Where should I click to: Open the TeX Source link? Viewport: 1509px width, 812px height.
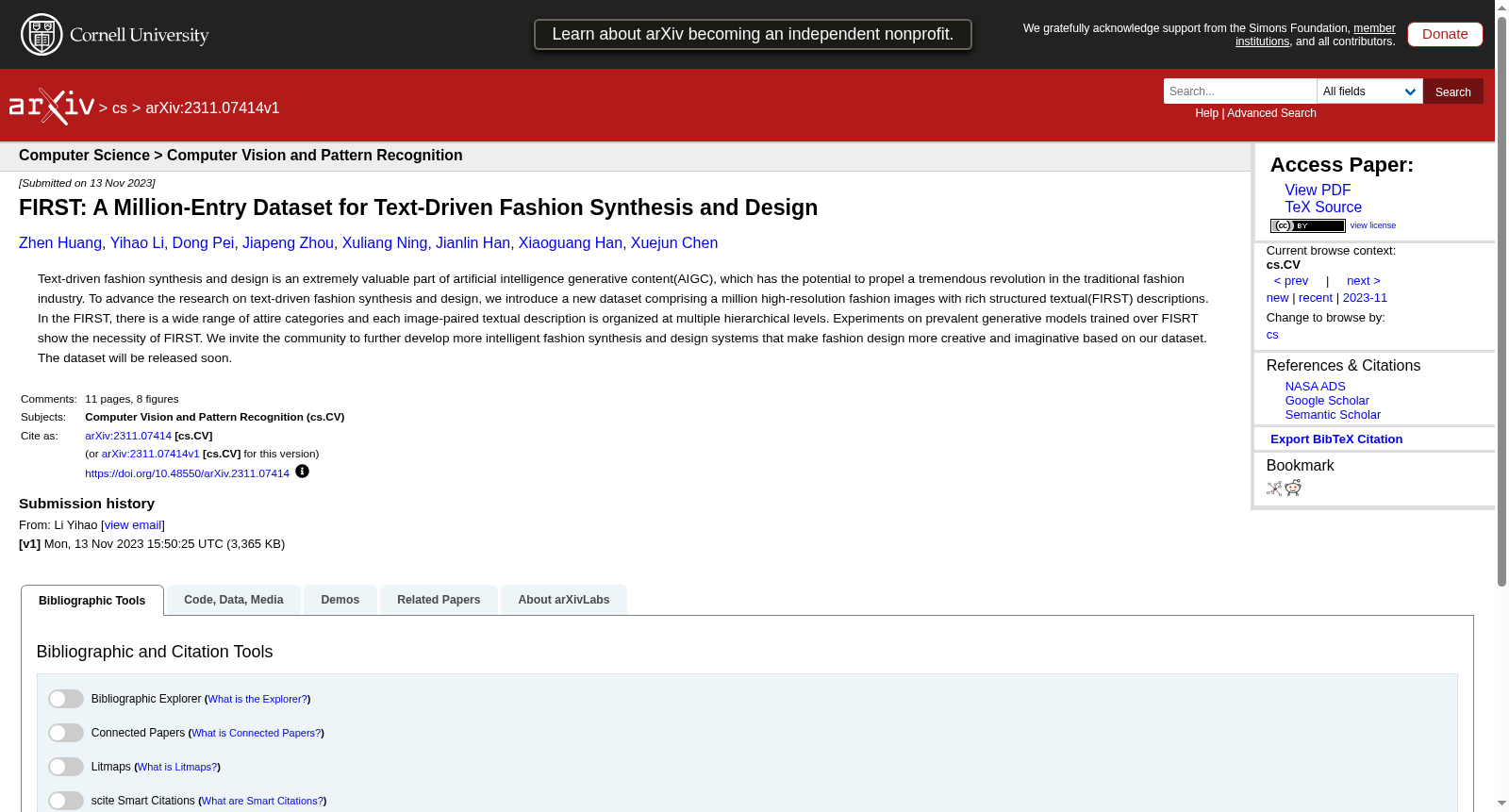[1323, 207]
